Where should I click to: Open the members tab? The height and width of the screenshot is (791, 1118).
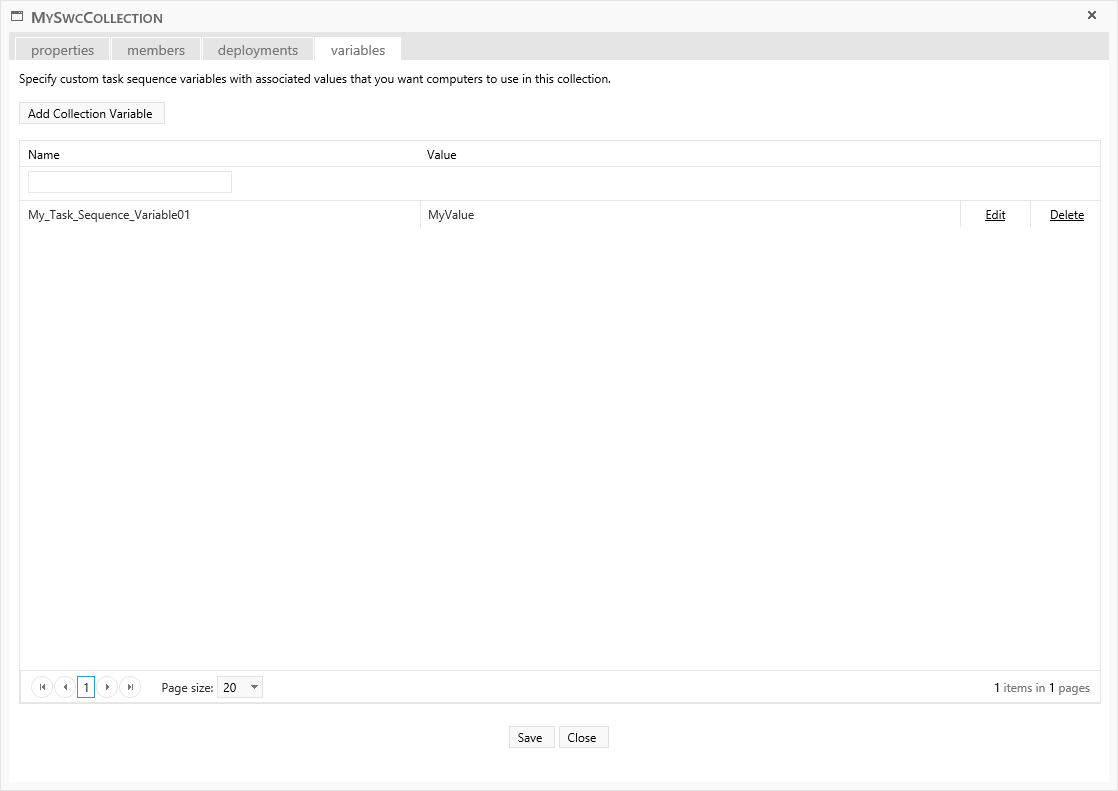click(x=156, y=50)
